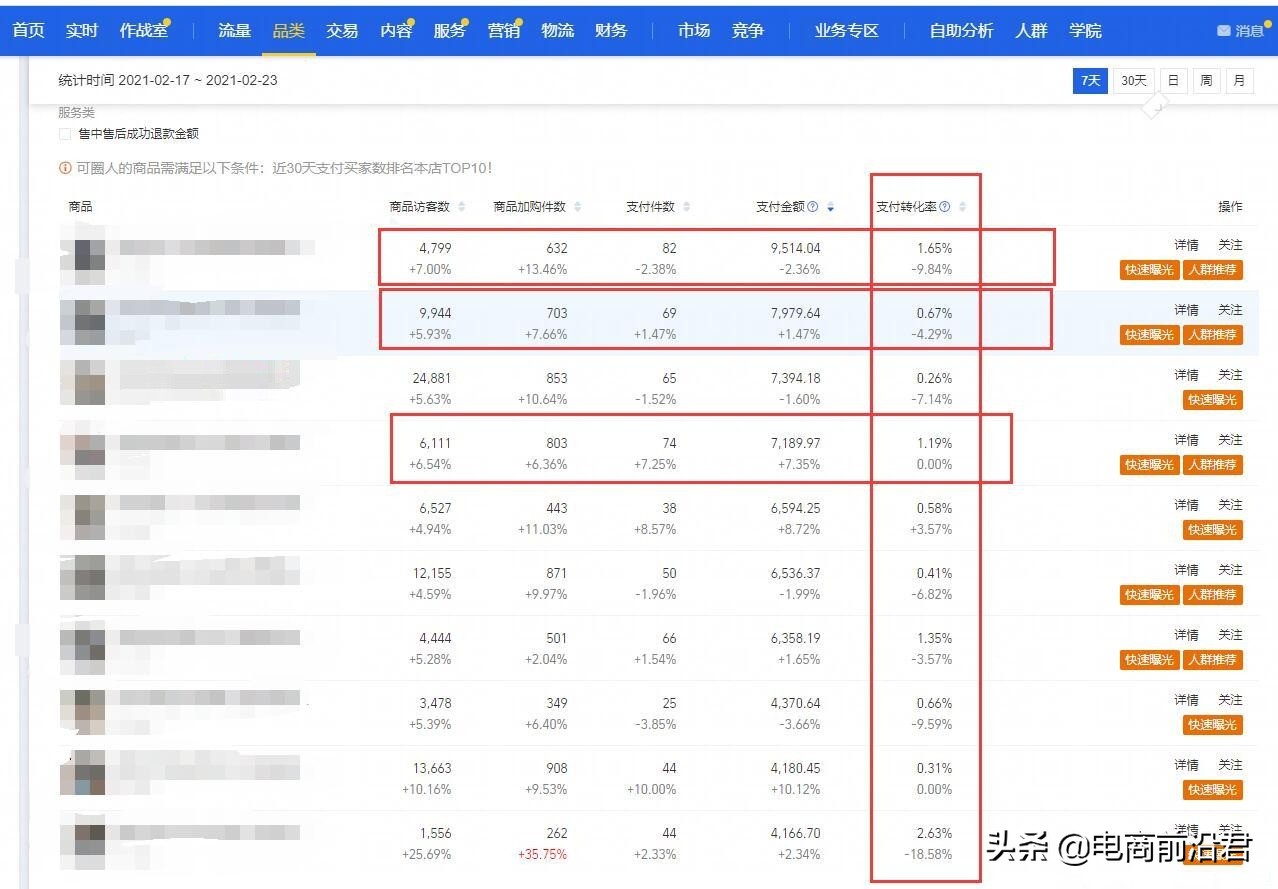Click the help icon beside 支付转化率 header
Viewport: 1278px width, 889px height.
point(947,206)
